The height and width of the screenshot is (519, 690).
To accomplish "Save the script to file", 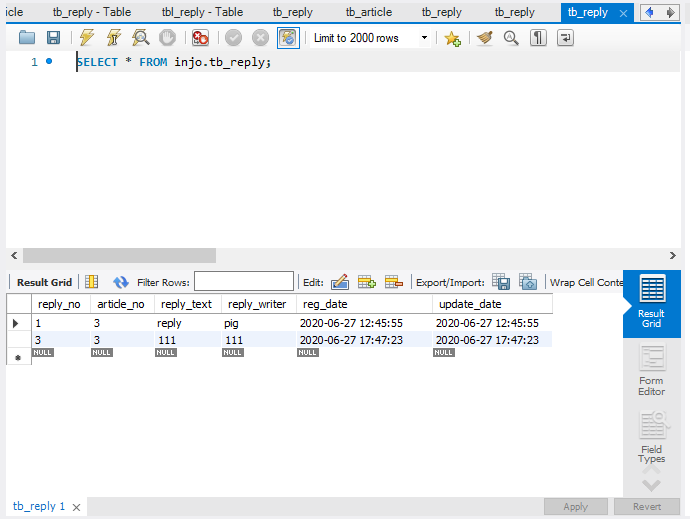I will [x=53, y=38].
